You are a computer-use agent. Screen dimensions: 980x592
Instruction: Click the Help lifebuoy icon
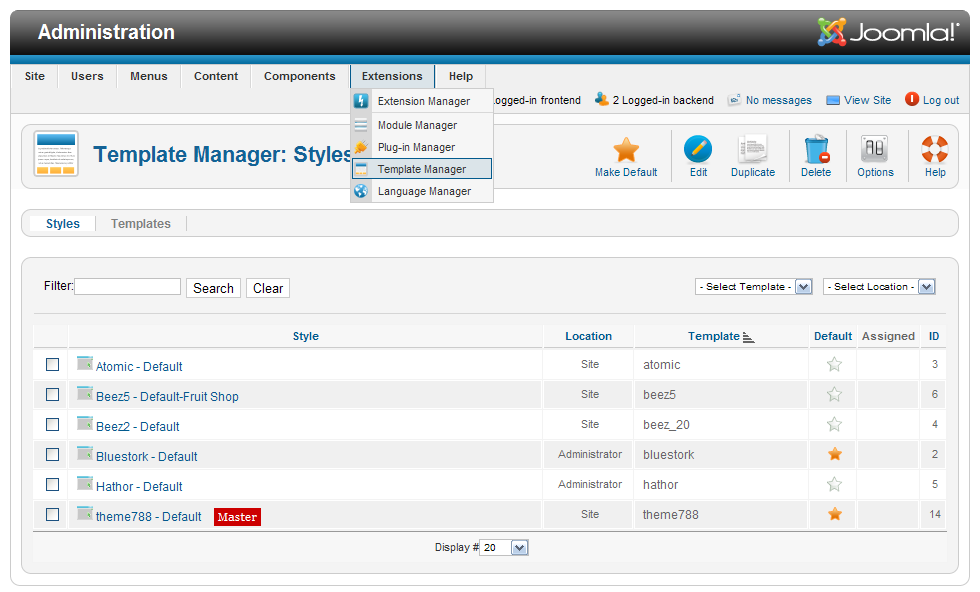pyautogui.click(x=934, y=150)
